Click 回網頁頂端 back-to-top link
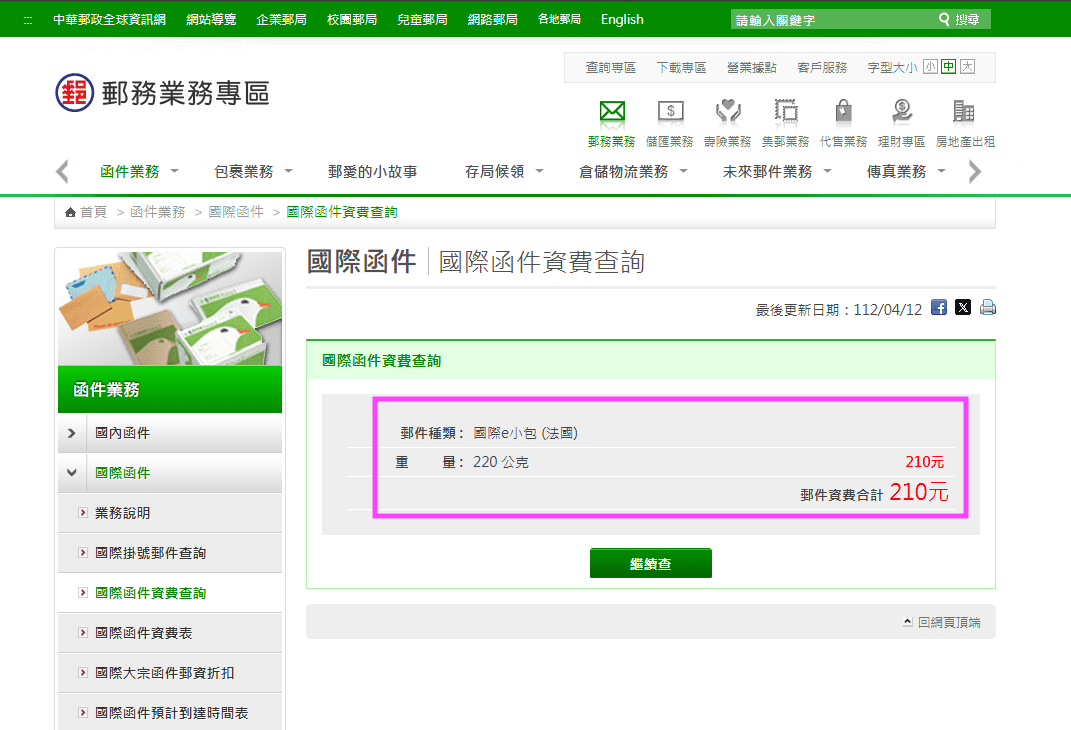The image size is (1071, 730). pos(943,622)
